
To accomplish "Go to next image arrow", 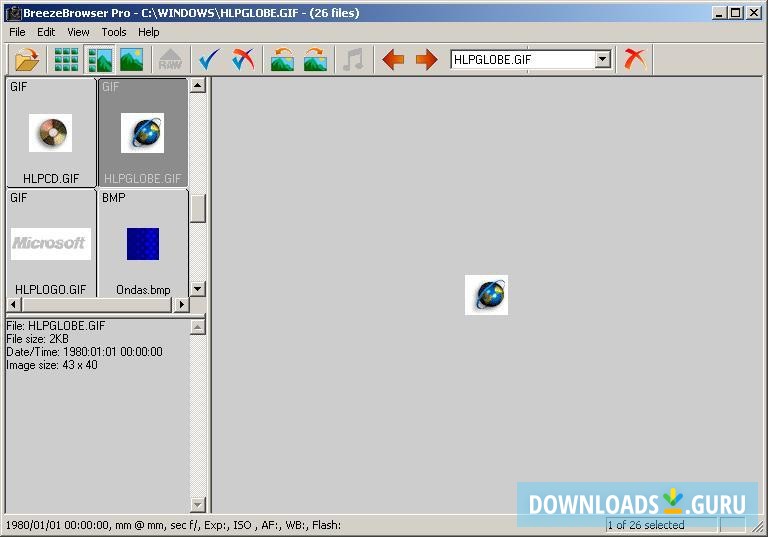I will pos(426,59).
